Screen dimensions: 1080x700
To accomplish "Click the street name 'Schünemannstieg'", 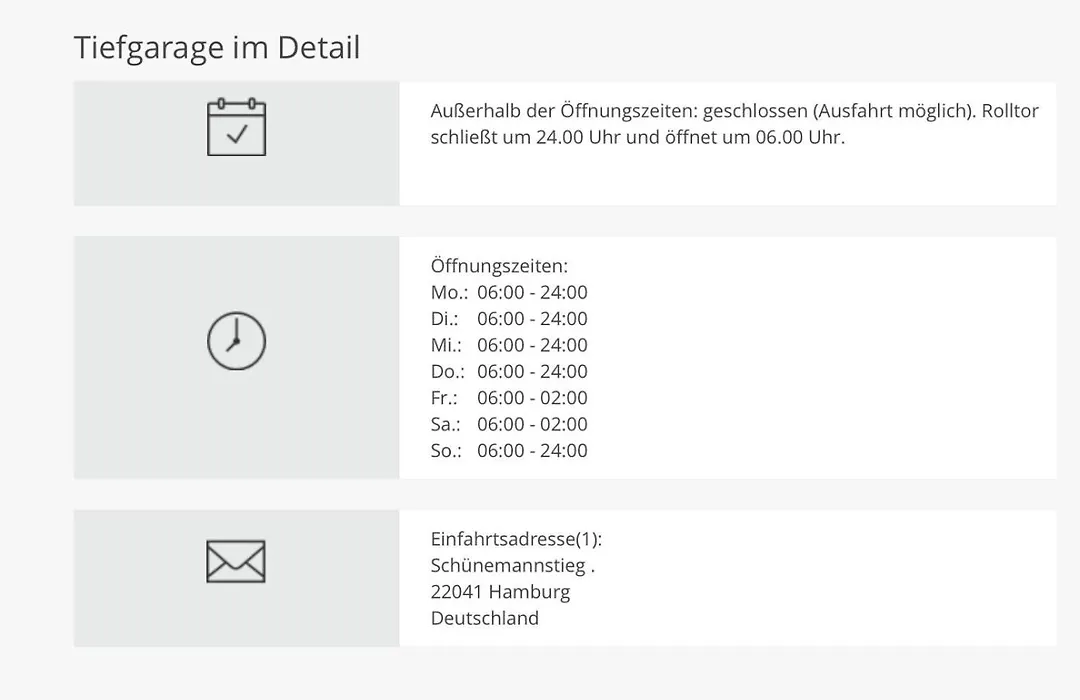I will [x=508, y=565].
